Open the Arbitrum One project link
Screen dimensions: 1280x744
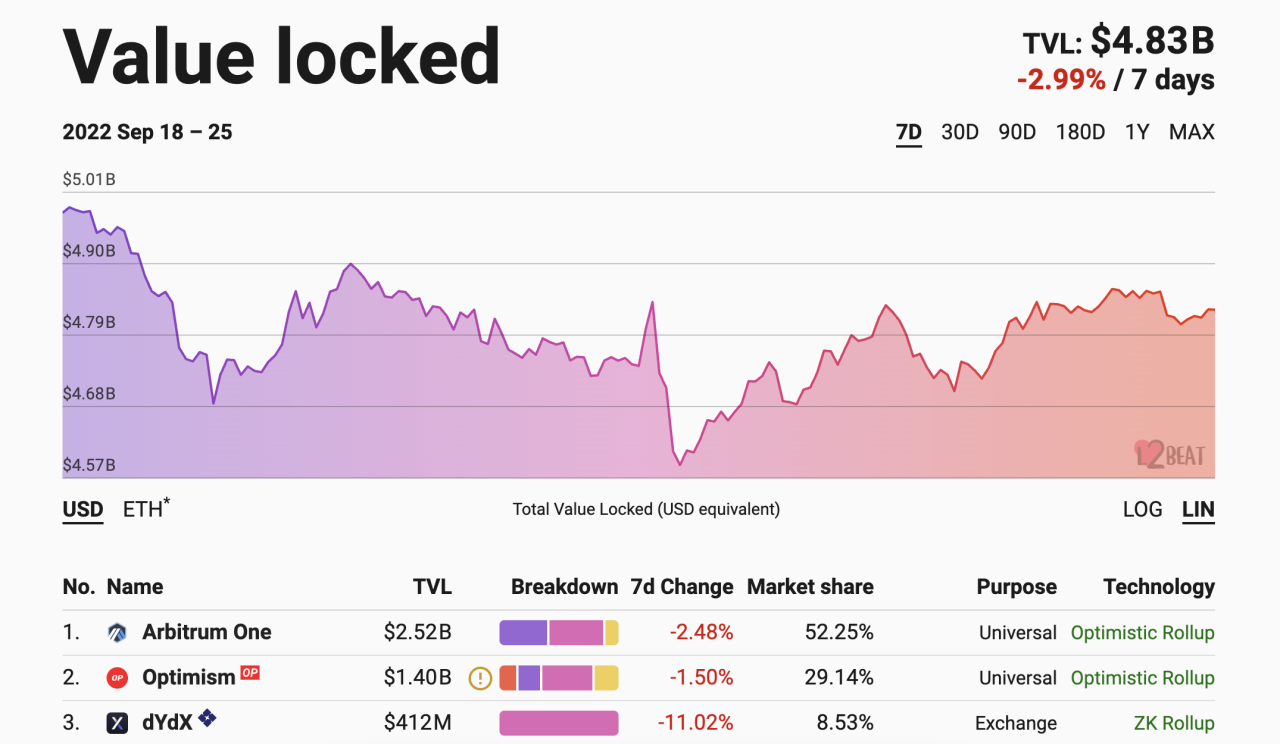(x=207, y=632)
